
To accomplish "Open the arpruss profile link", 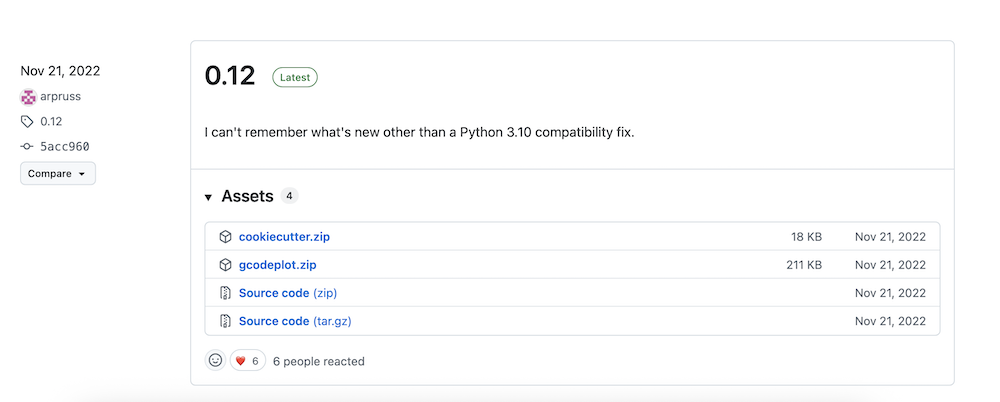I will 61,97.
